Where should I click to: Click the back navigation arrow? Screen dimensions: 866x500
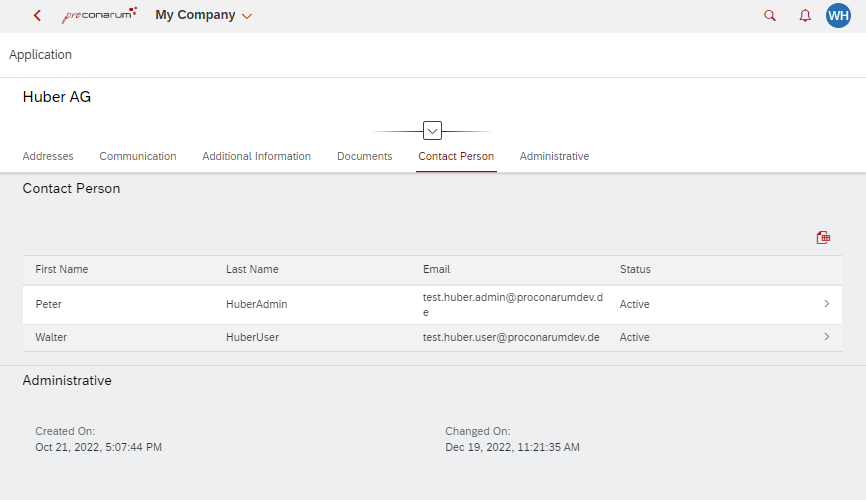[x=38, y=15]
